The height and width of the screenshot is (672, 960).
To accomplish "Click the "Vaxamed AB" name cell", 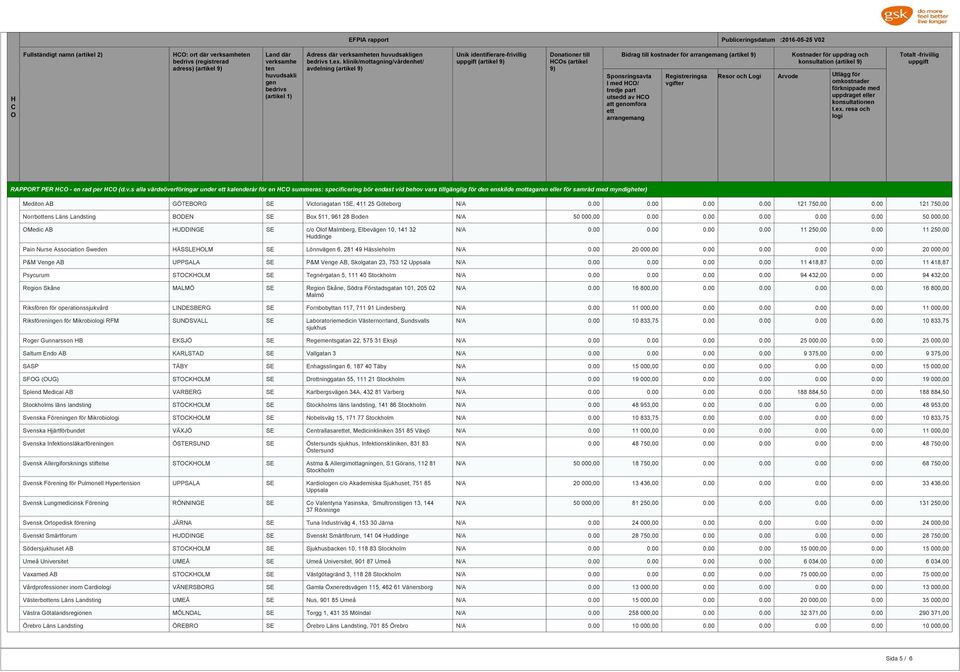I will click(94, 575).
